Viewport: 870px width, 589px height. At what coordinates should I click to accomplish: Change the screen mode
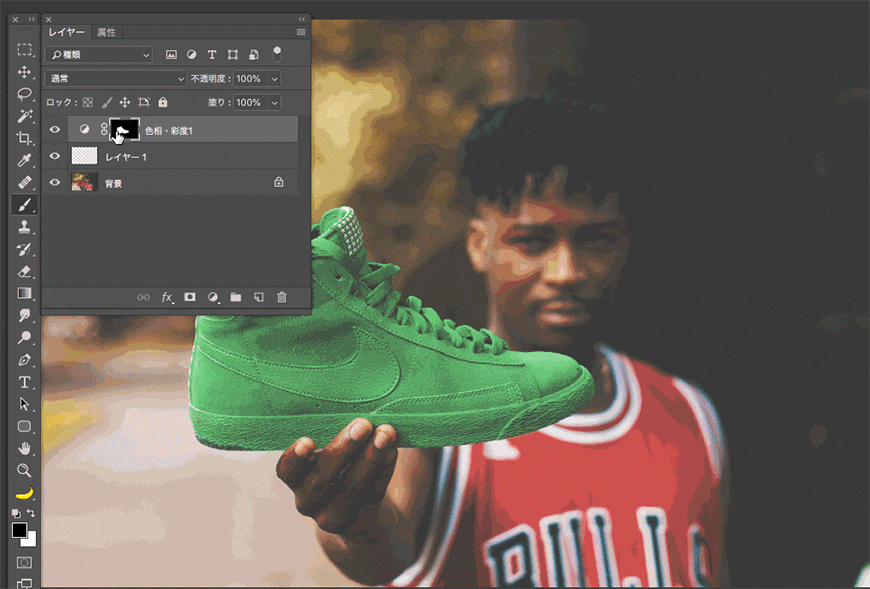24,583
